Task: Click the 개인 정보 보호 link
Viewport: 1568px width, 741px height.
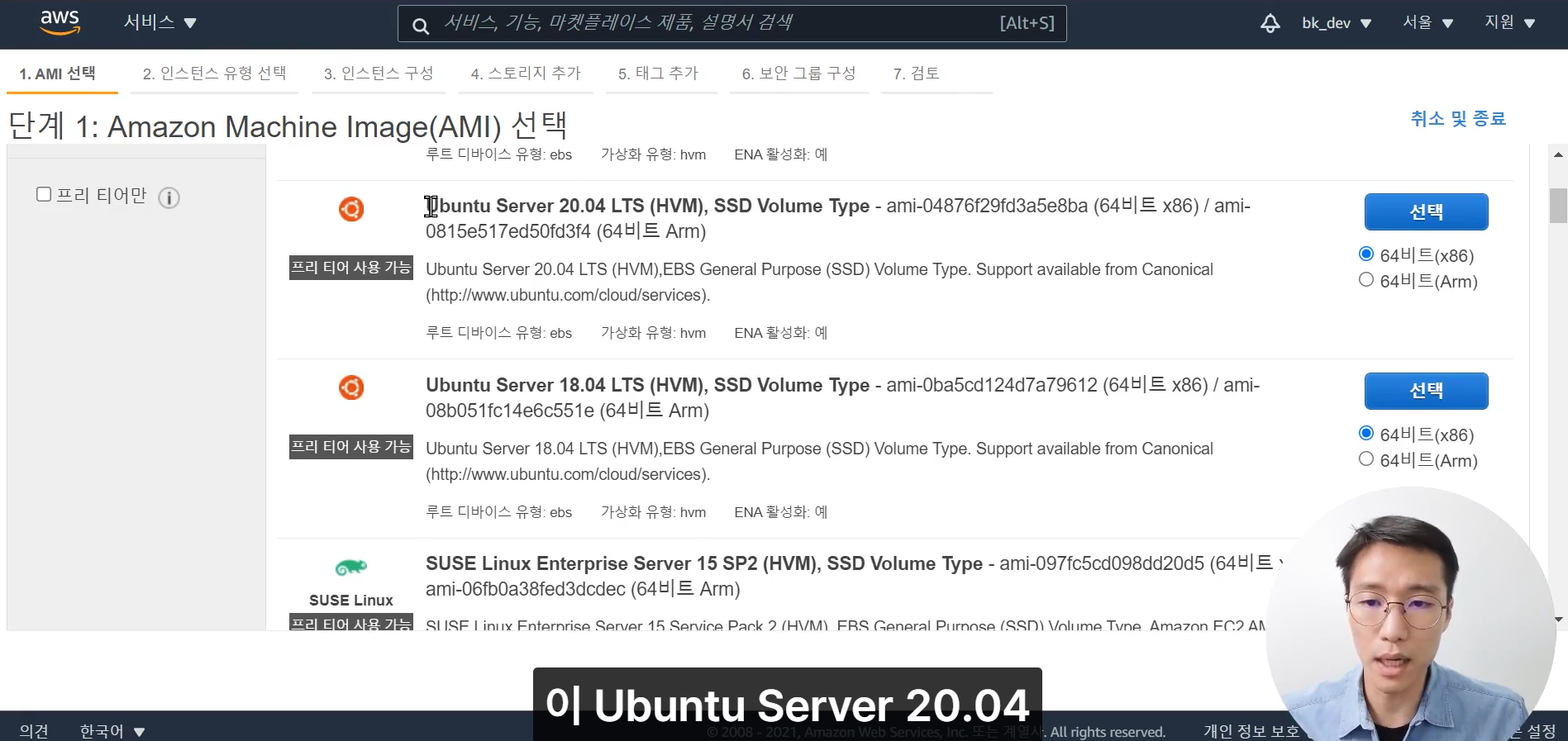Action: point(1251,731)
